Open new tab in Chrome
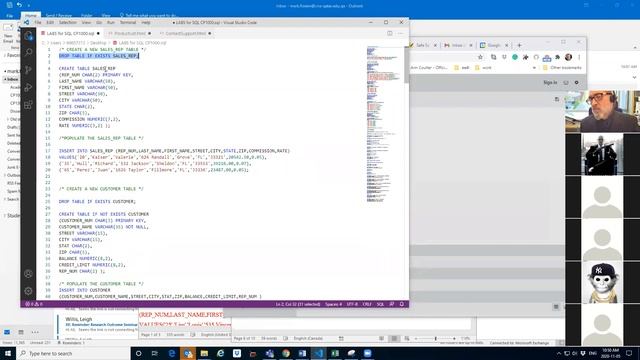Screen dimensions: 640x360 tap(519, 45)
